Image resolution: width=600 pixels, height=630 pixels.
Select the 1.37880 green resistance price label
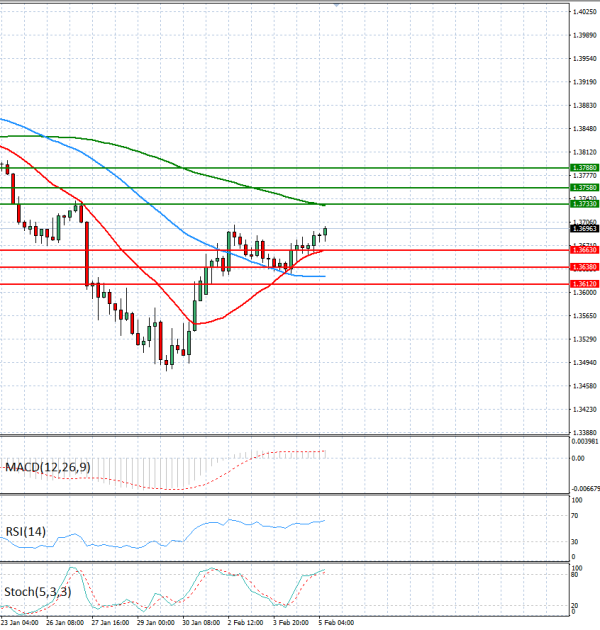click(x=584, y=168)
